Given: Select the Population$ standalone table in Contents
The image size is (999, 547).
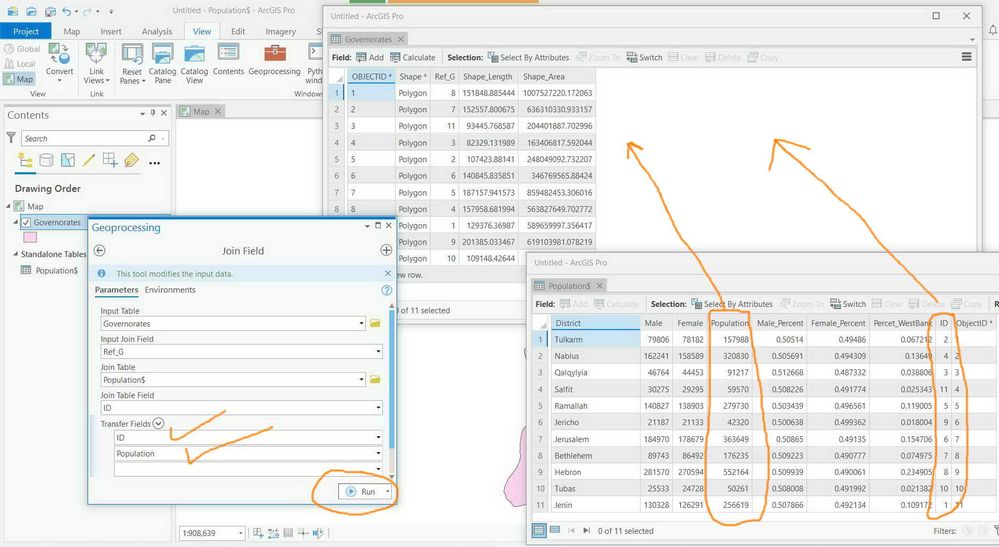Looking at the screenshot, I should click(56, 271).
